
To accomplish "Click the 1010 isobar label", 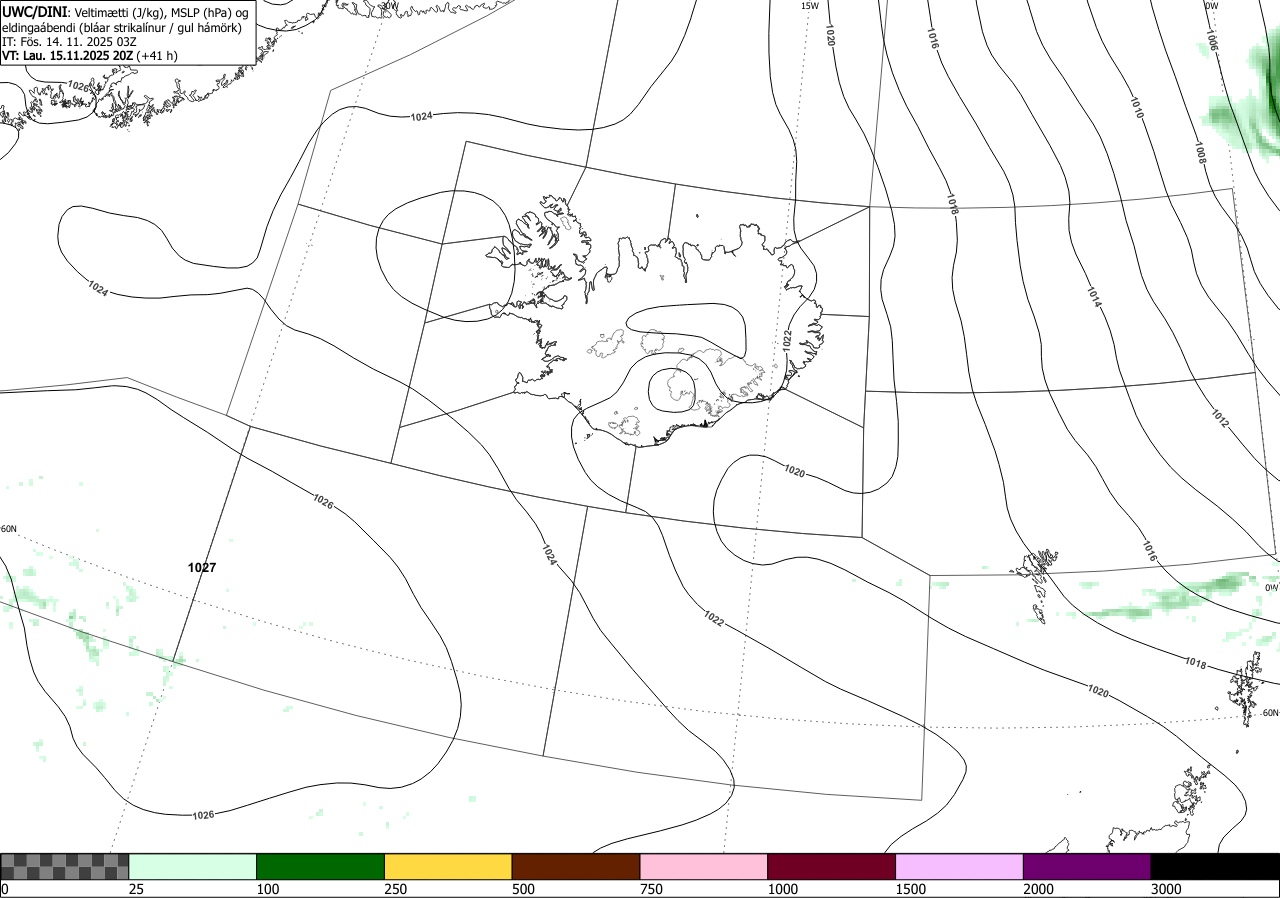I will [x=1136, y=108].
